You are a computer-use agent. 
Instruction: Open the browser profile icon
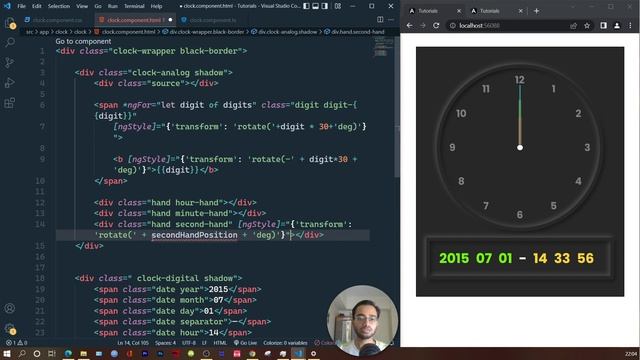tap(617, 25)
